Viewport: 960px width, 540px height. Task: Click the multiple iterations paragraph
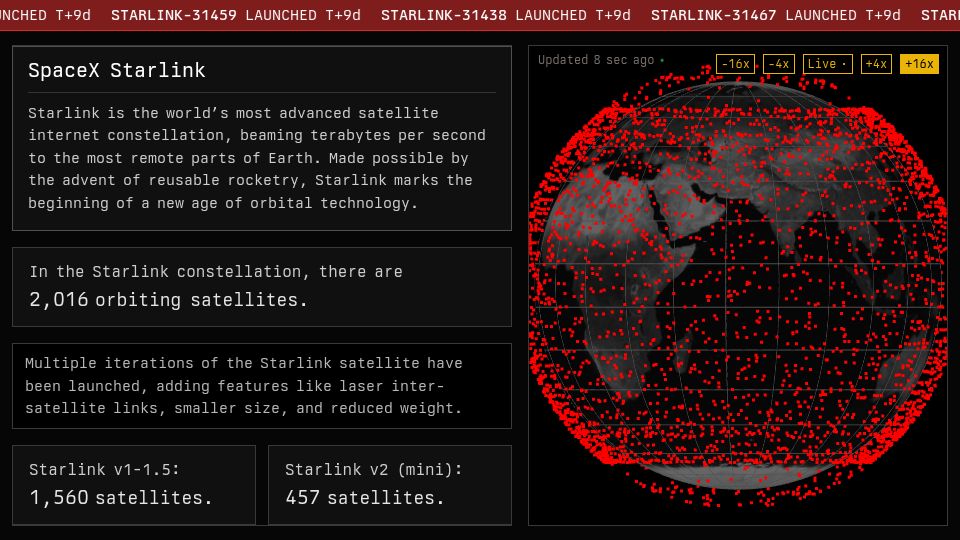[244, 386]
